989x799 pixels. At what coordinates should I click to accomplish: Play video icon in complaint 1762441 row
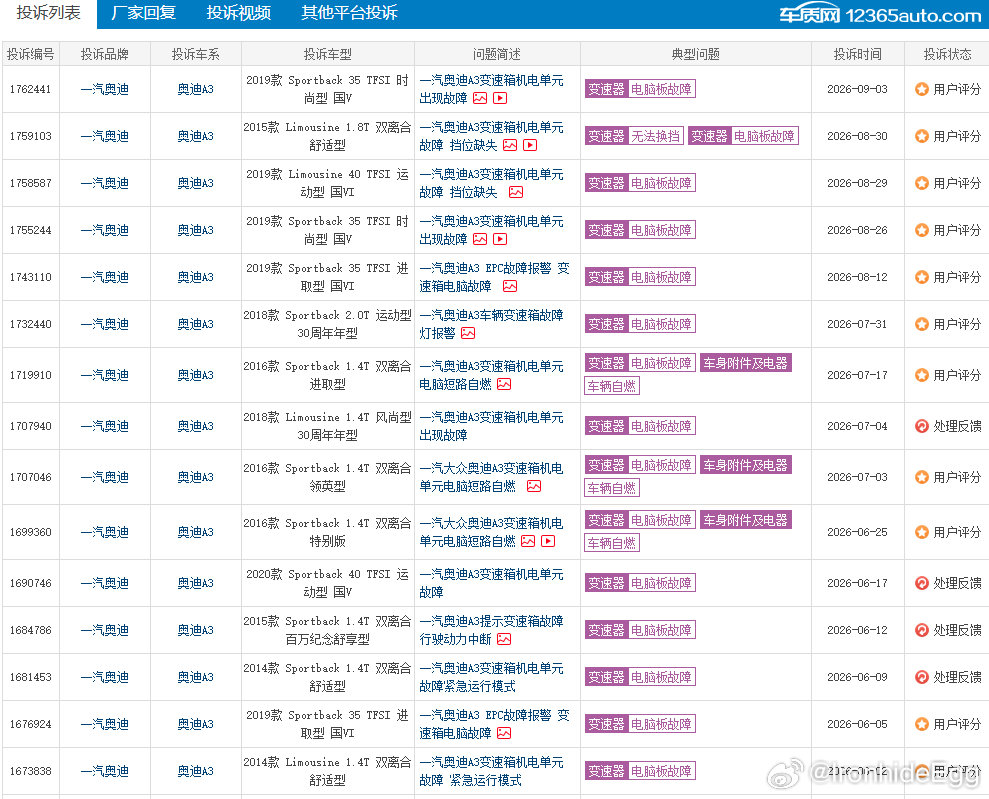click(500, 98)
